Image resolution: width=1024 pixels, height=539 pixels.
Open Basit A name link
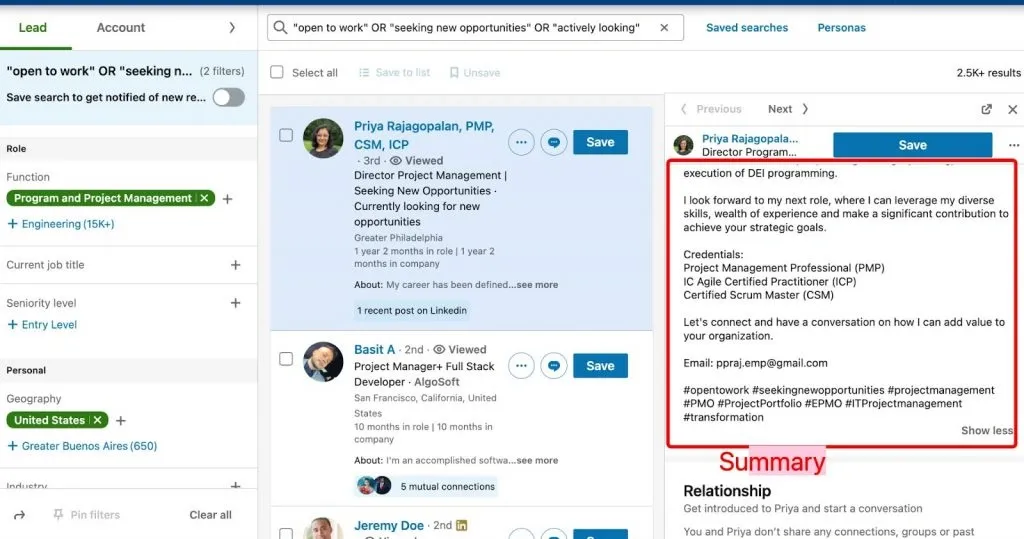(x=374, y=350)
